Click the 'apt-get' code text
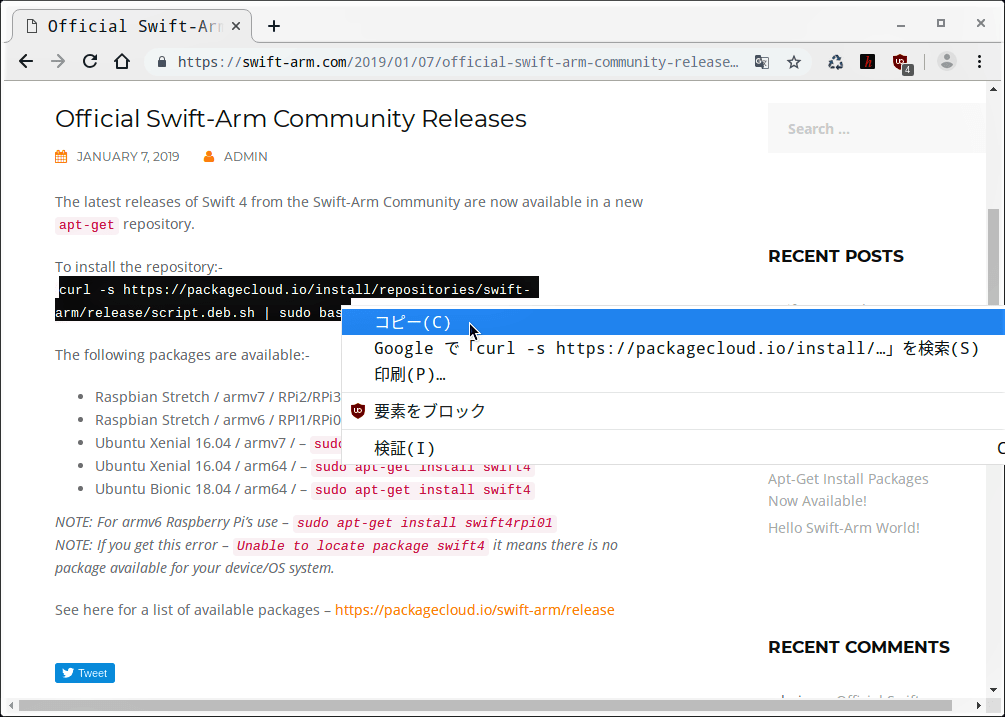 point(87,225)
